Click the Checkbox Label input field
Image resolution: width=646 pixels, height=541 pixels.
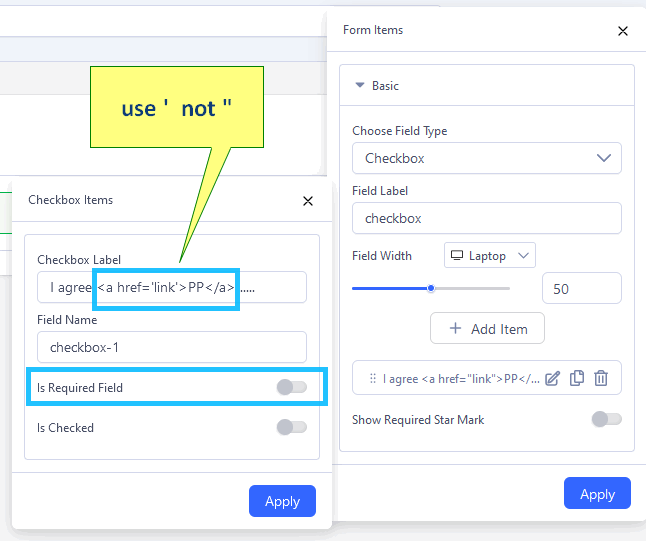pyautogui.click(x=171, y=287)
